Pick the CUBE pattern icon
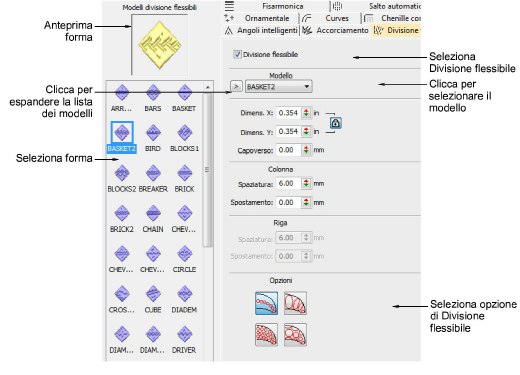The width and height of the screenshot is (520, 375). (153, 294)
